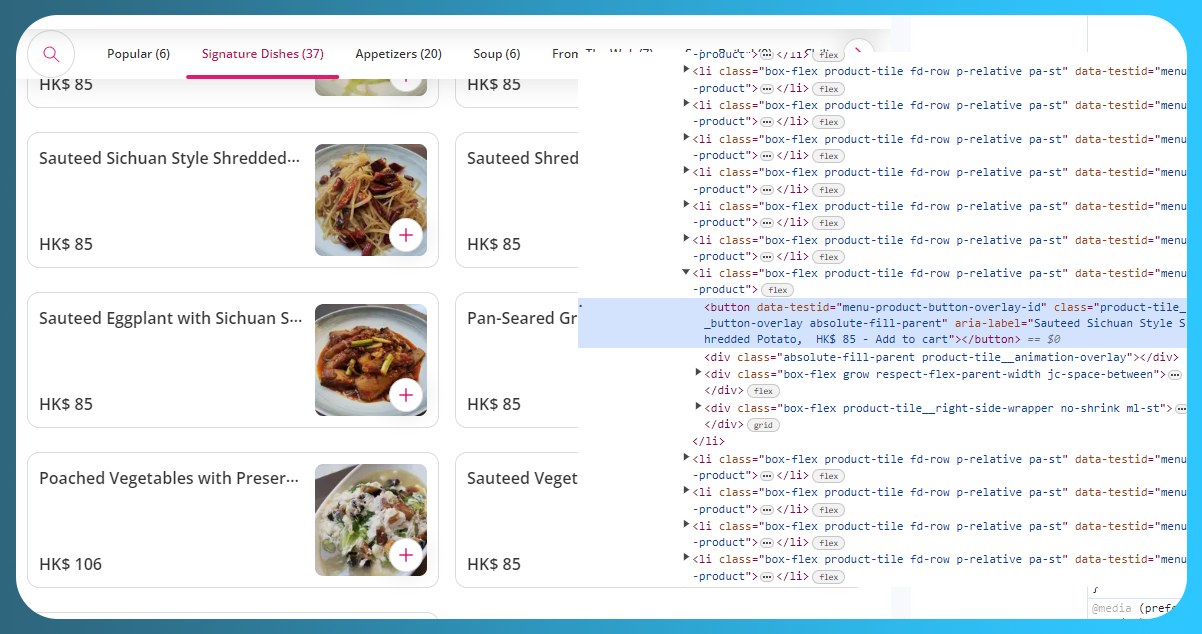Select the Signature Dishes (37) tab
Screen dimensions: 1202x634
(x=262, y=54)
